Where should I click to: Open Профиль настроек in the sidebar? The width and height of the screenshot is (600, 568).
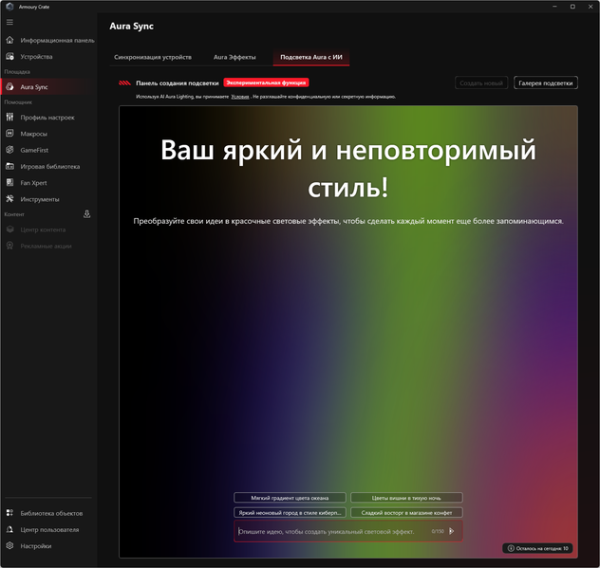(x=48, y=117)
